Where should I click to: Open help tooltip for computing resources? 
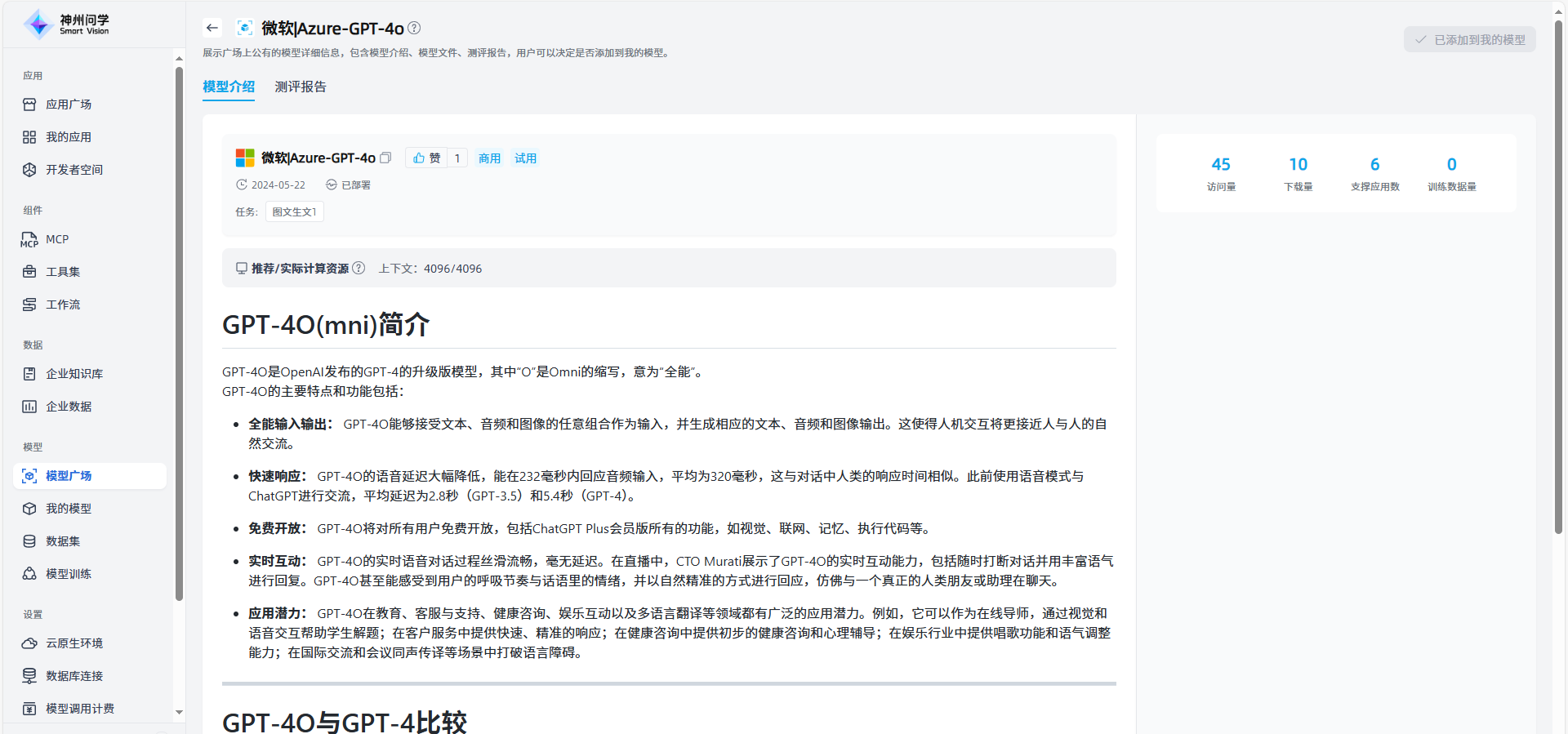tap(359, 268)
